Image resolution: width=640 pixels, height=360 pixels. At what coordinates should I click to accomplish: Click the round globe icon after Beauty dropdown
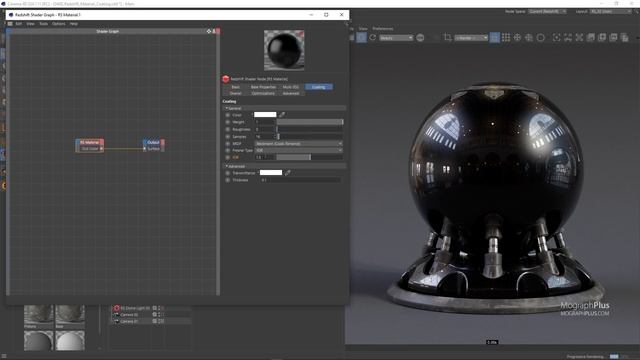tap(420, 38)
